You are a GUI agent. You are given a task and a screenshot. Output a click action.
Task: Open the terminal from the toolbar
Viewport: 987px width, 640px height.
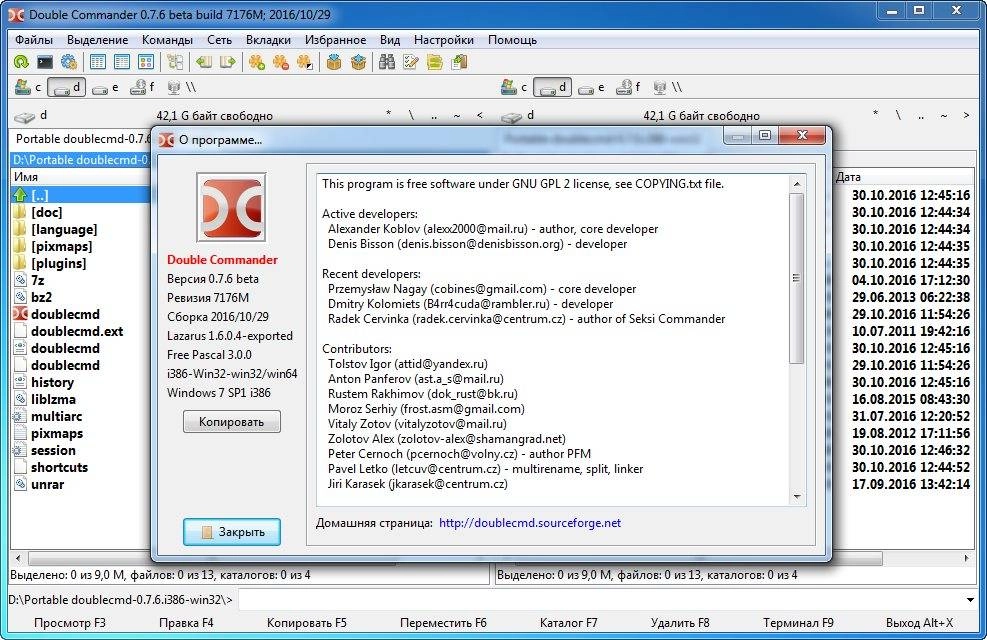tap(45, 62)
